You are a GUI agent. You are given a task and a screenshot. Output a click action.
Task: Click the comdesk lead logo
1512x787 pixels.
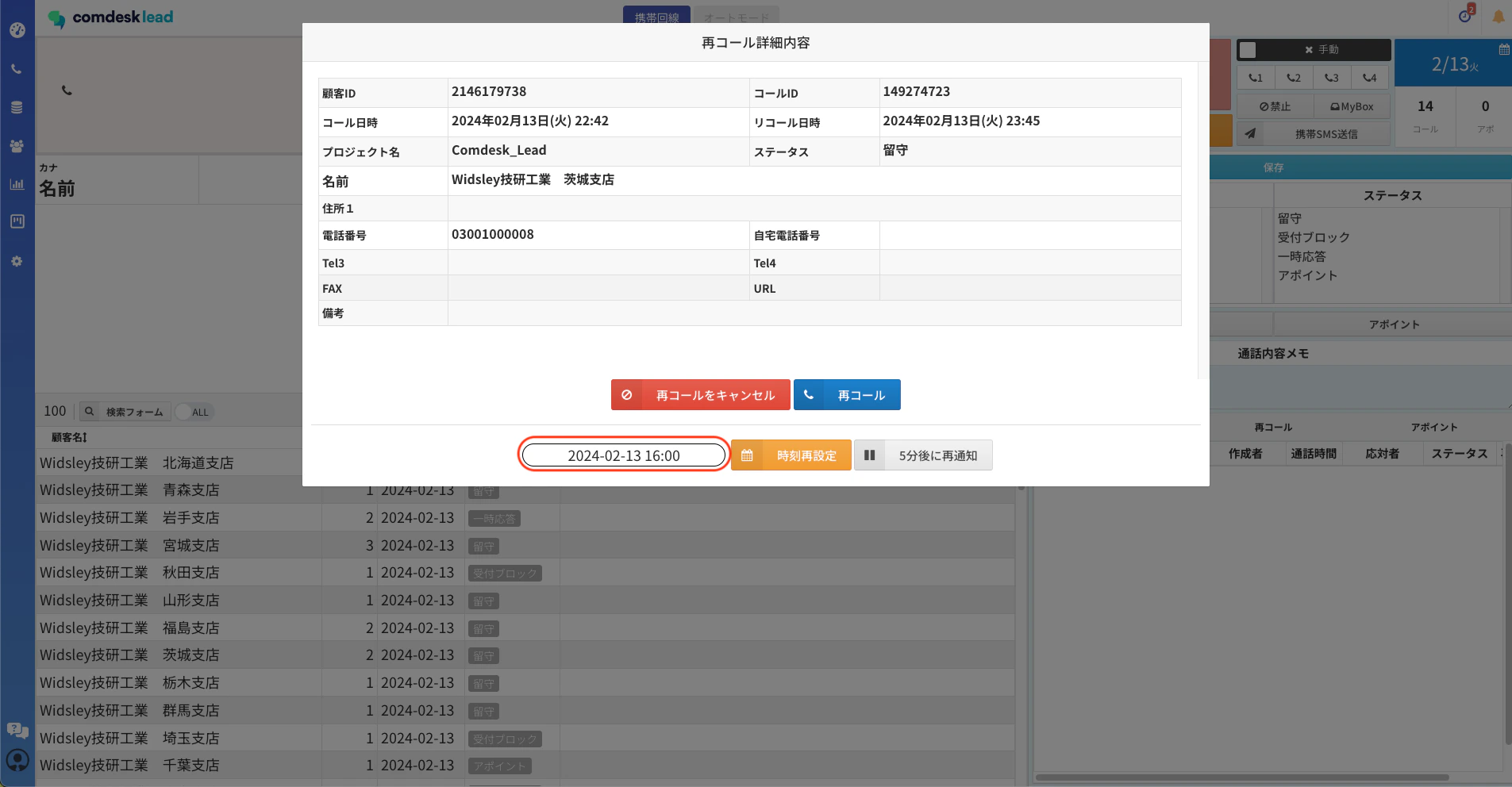pyautogui.click(x=110, y=17)
